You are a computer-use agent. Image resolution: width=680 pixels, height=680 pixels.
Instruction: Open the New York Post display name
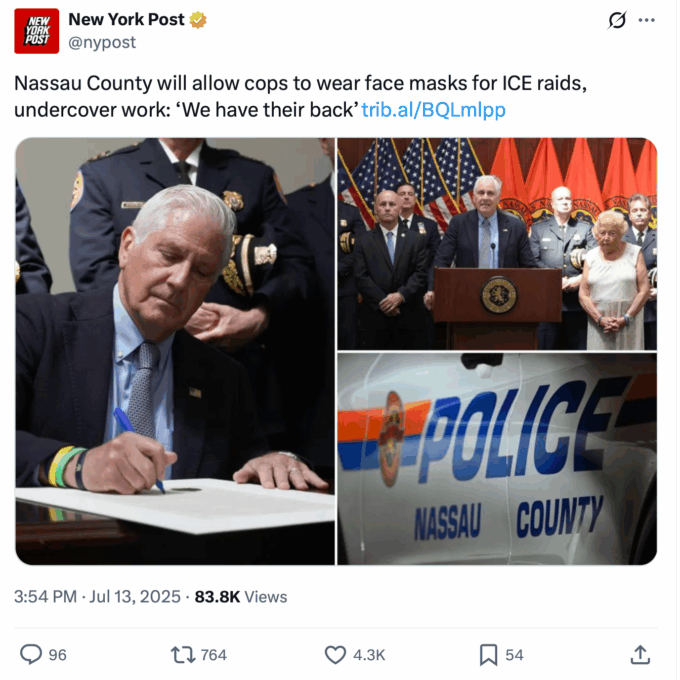point(126,20)
